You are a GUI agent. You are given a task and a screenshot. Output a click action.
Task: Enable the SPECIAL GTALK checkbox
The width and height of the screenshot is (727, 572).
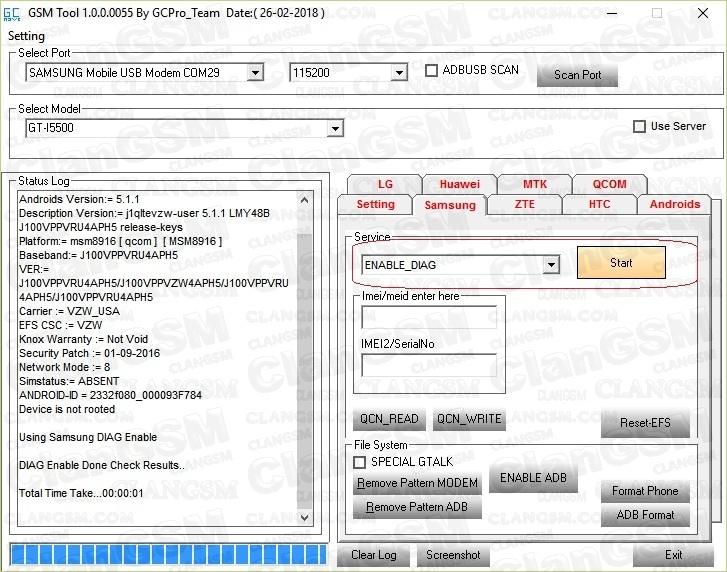click(359, 462)
